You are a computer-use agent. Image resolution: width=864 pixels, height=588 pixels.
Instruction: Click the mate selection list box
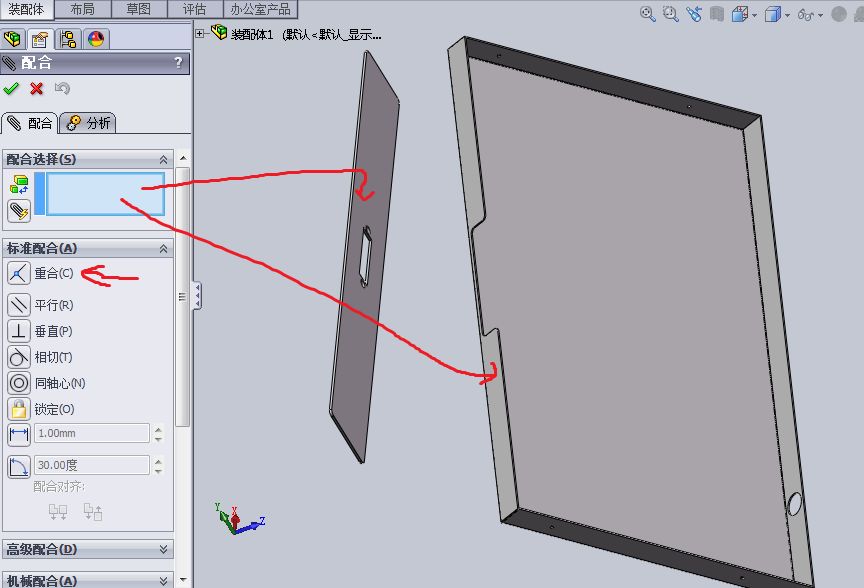coord(105,193)
